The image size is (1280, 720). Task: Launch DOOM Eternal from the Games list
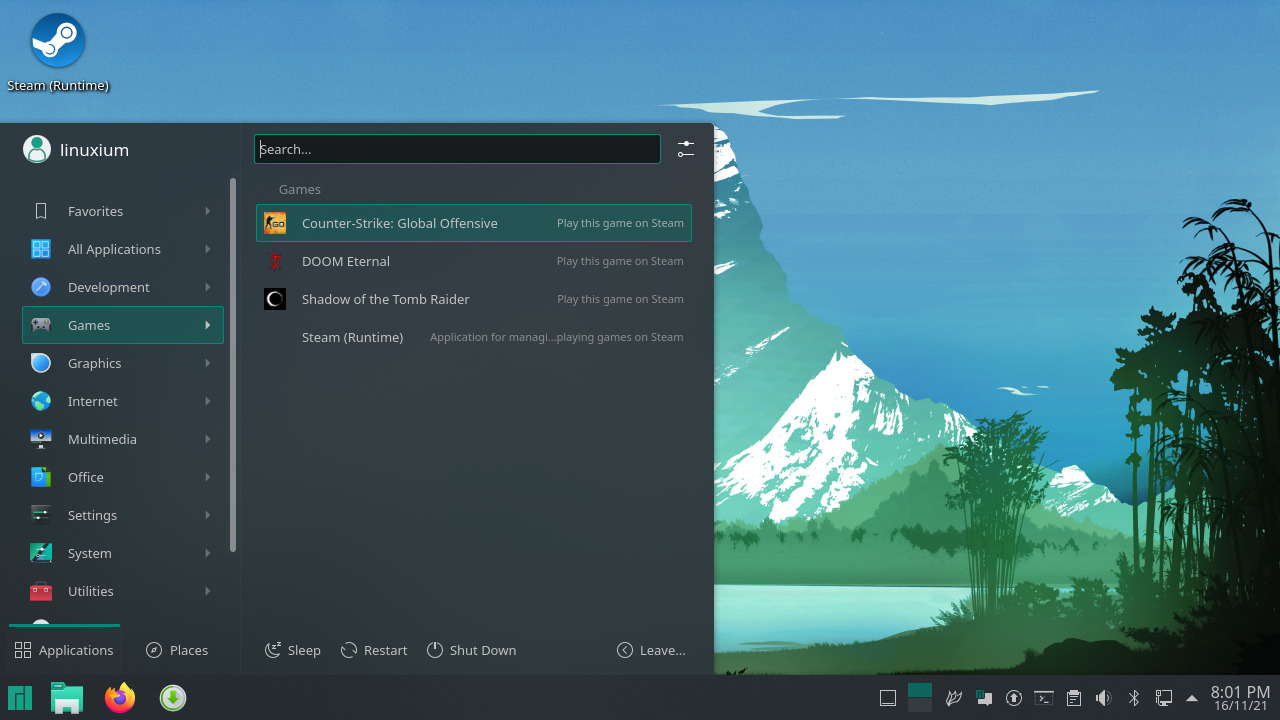(x=474, y=261)
